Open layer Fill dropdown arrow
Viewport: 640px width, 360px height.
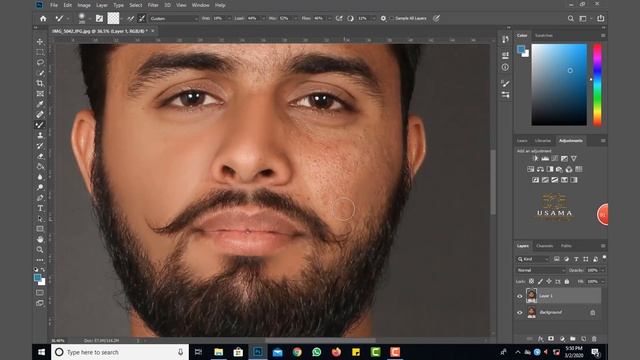click(x=603, y=282)
